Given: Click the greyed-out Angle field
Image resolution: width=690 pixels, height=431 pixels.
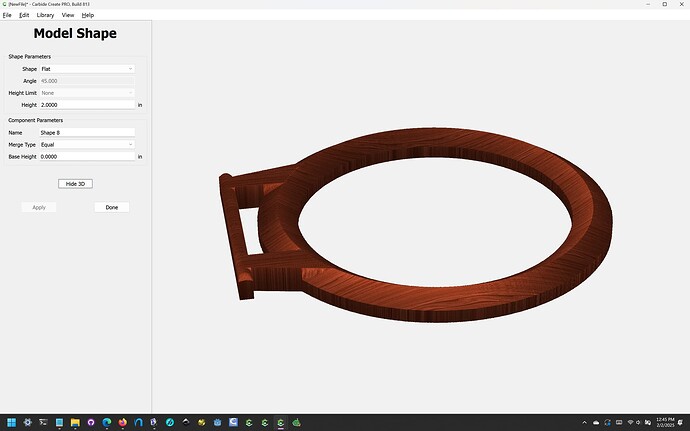Looking at the screenshot, I should coord(87,81).
